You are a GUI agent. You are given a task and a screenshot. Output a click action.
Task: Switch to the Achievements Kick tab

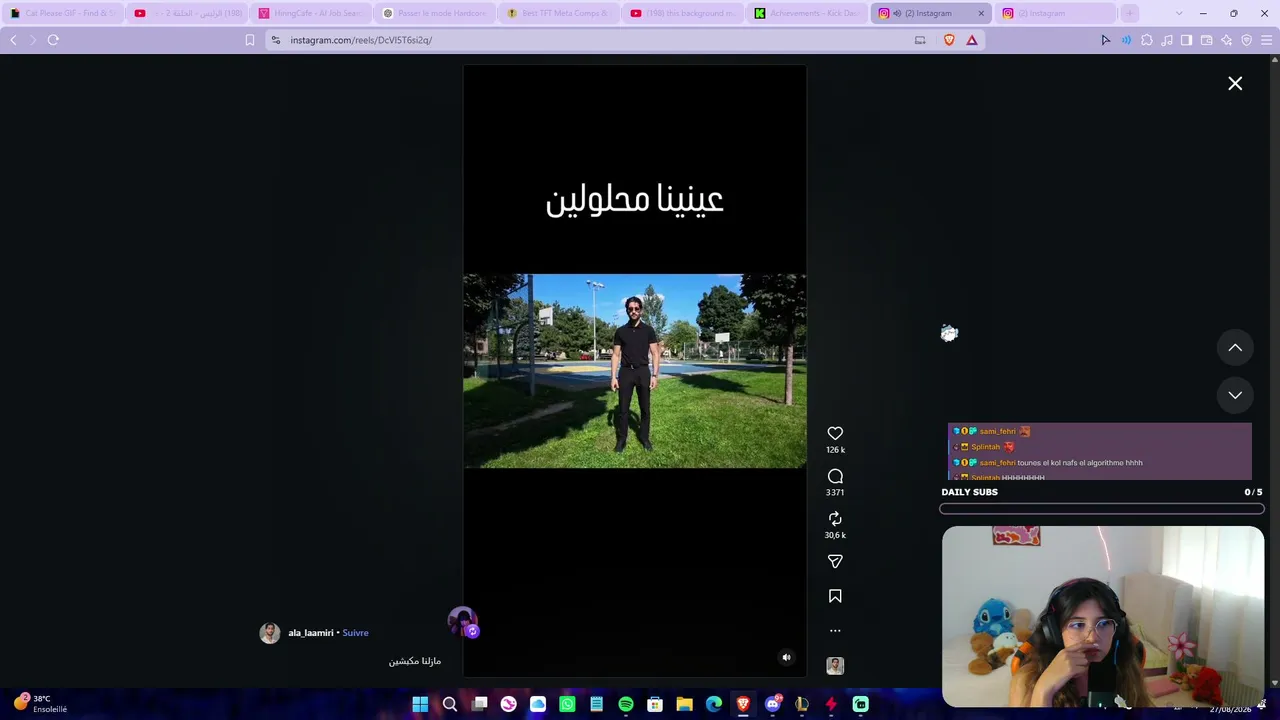point(806,13)
